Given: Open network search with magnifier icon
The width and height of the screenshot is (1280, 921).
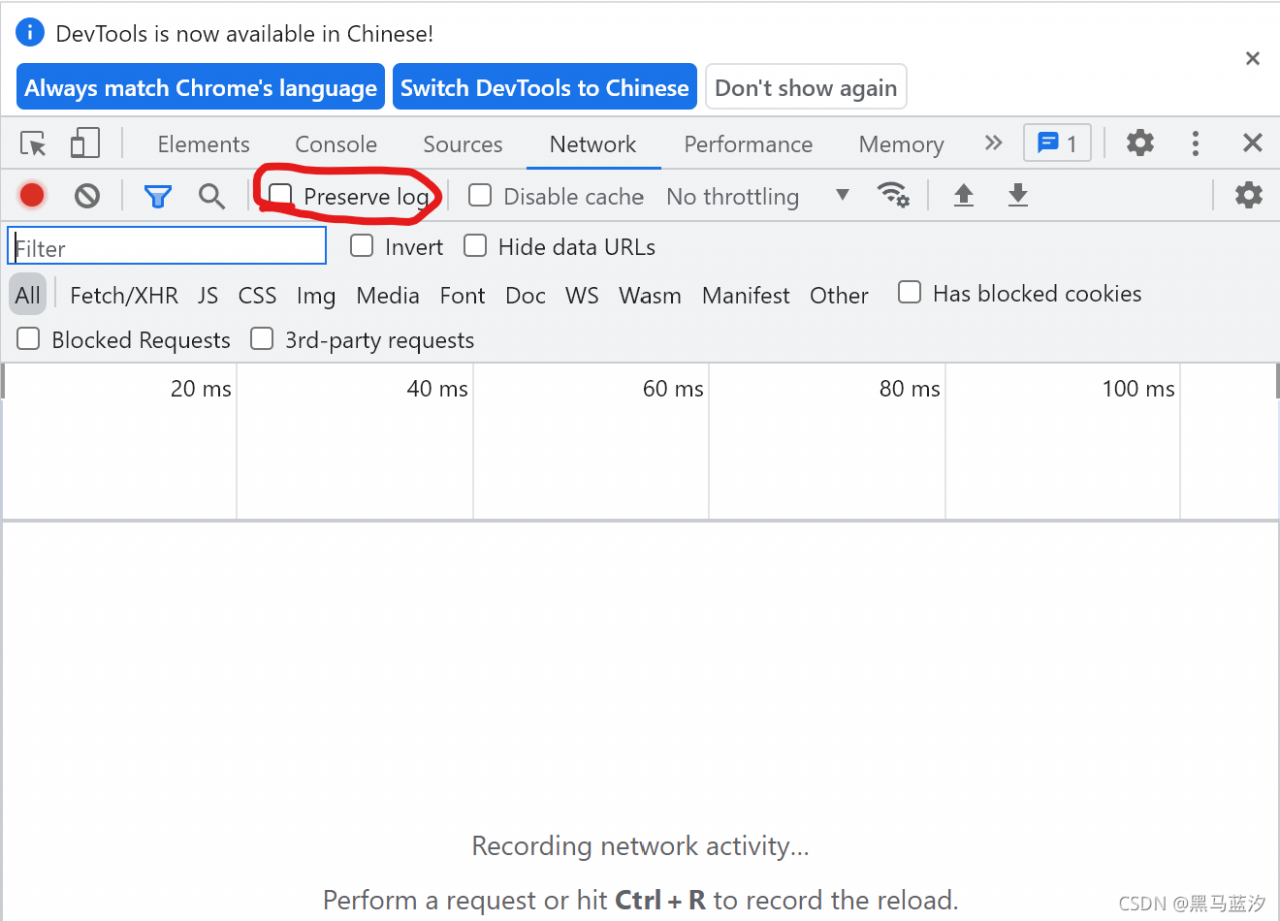Looking at the screenshot, I should [211, 196].
